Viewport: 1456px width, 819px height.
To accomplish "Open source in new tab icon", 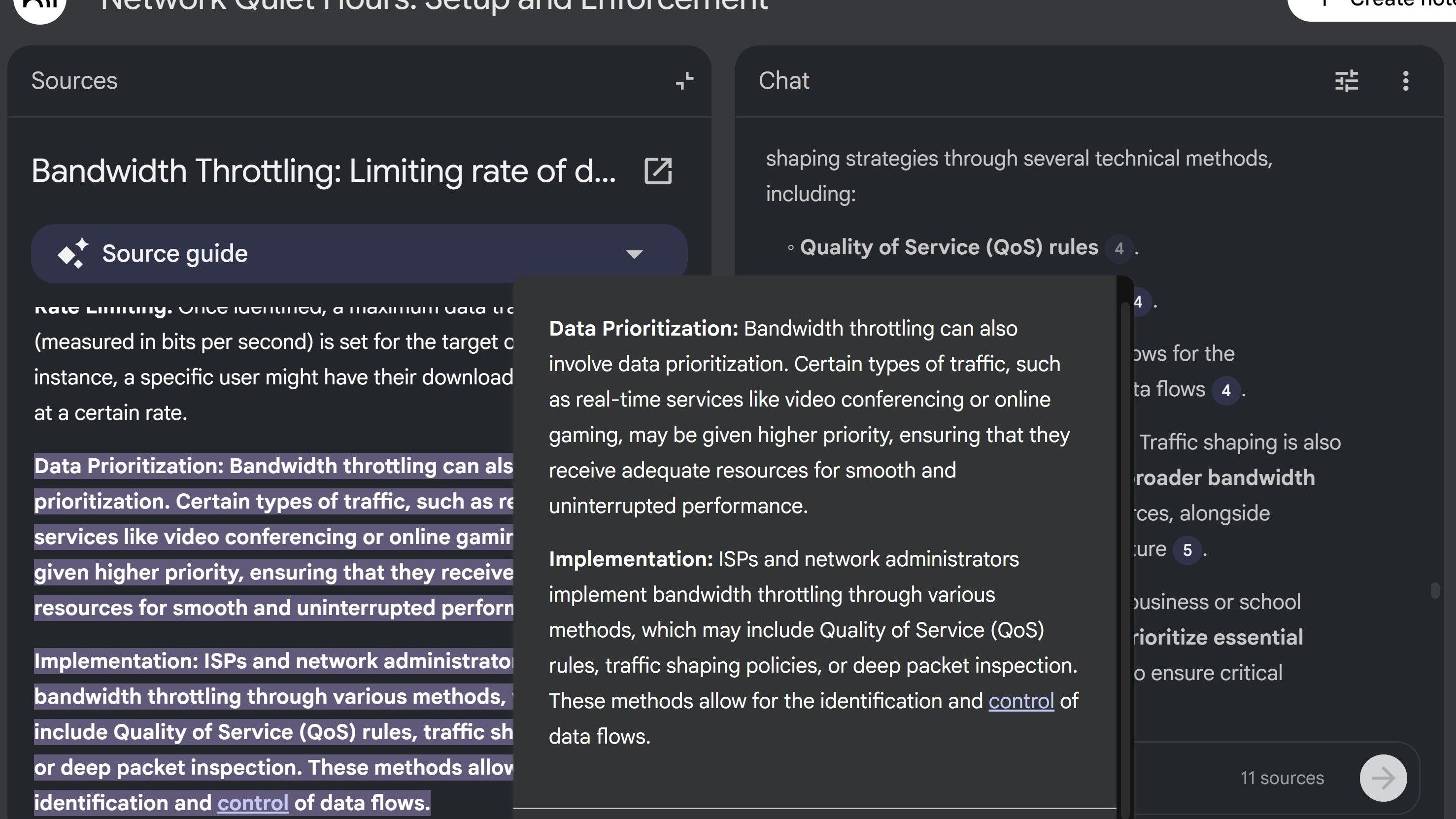I will tap(658, 171).
